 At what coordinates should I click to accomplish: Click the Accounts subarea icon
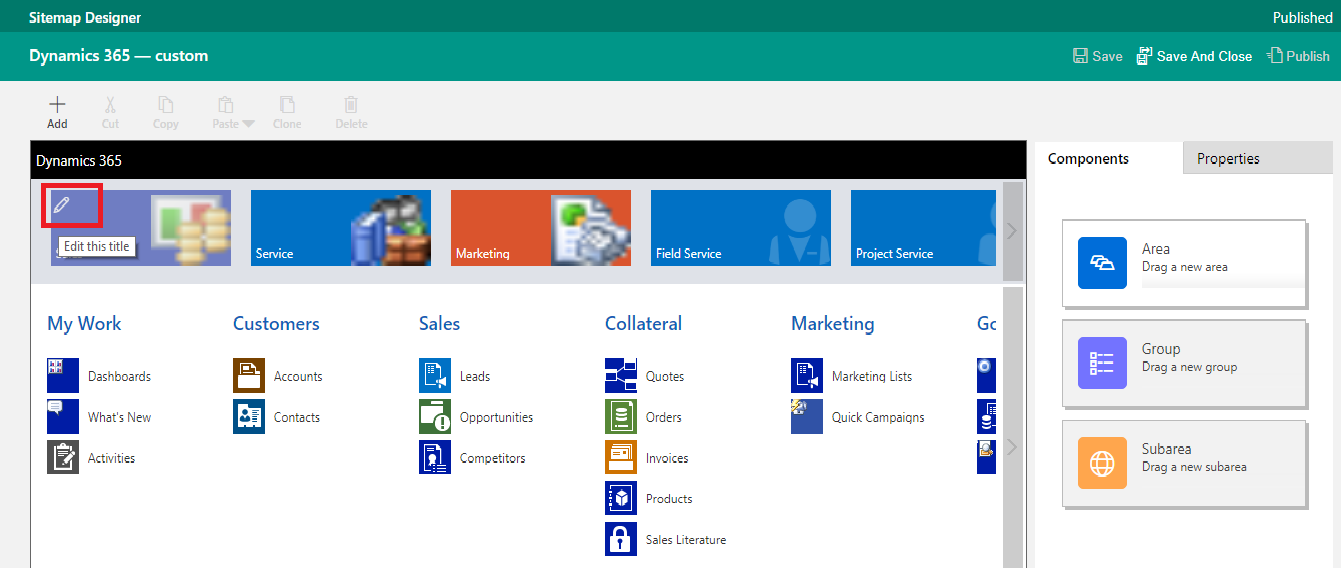(x=249, y=376)
